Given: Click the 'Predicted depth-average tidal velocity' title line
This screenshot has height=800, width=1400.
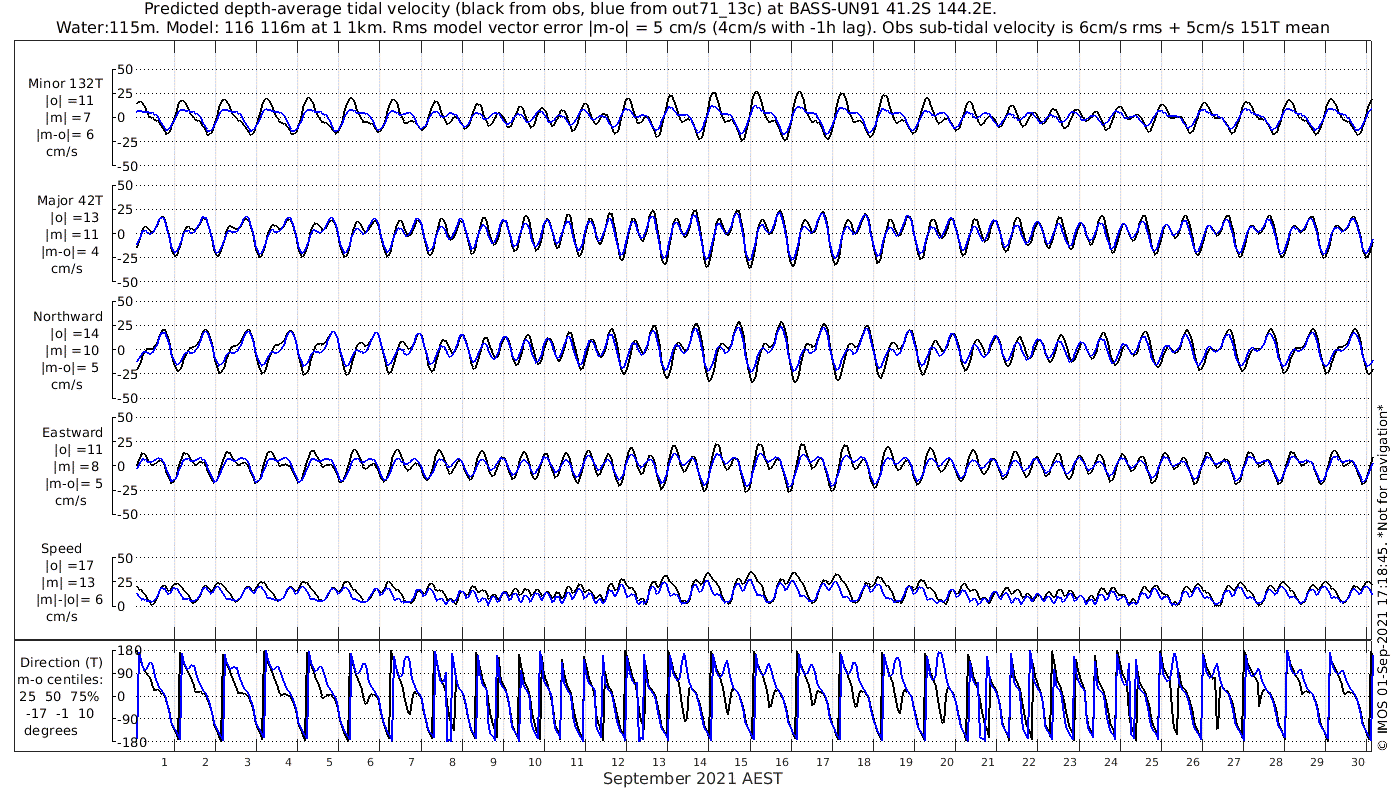Looking at the screenshot, I should click(x=570, y=9).
